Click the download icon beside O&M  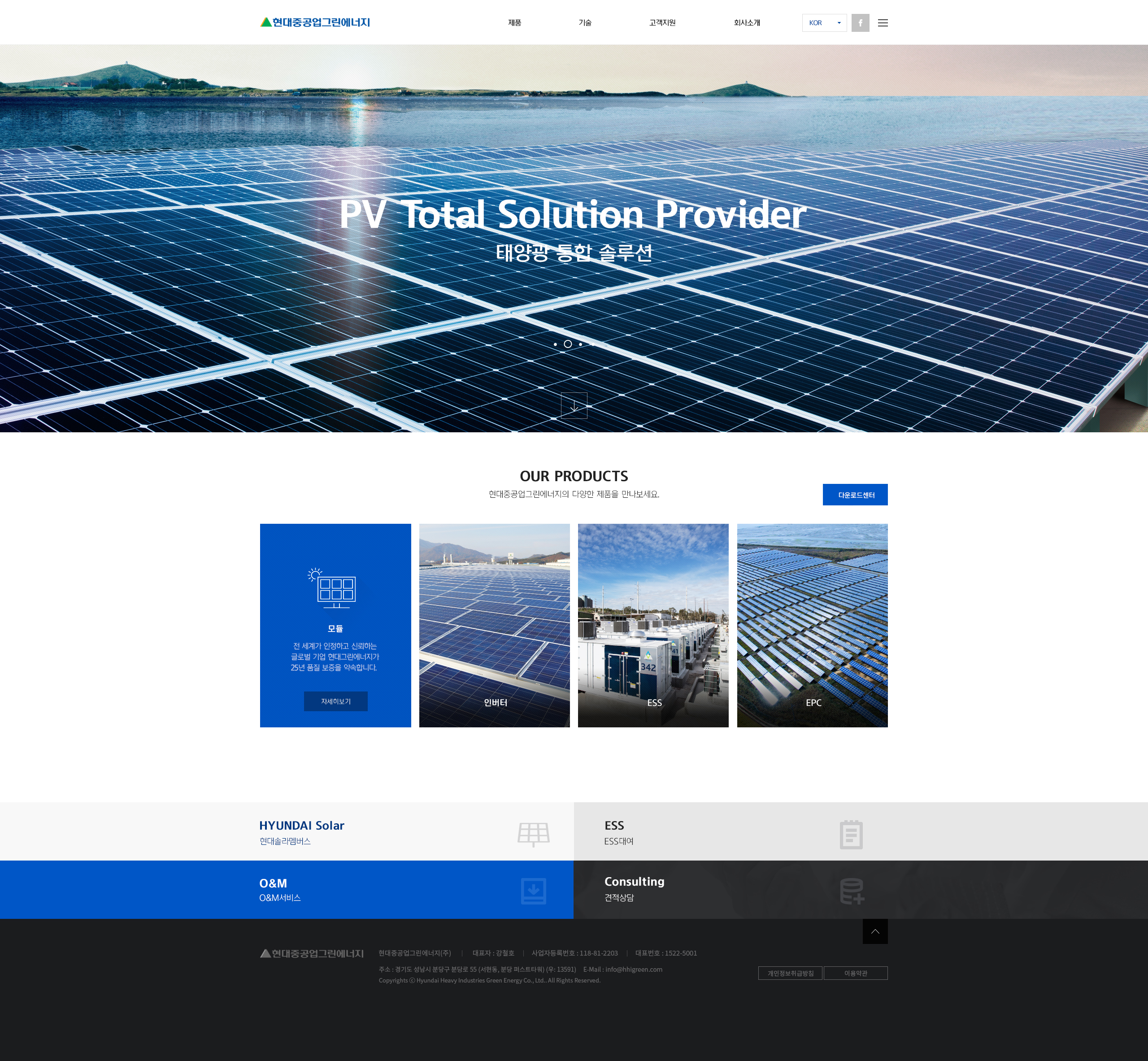pos(533,891)
